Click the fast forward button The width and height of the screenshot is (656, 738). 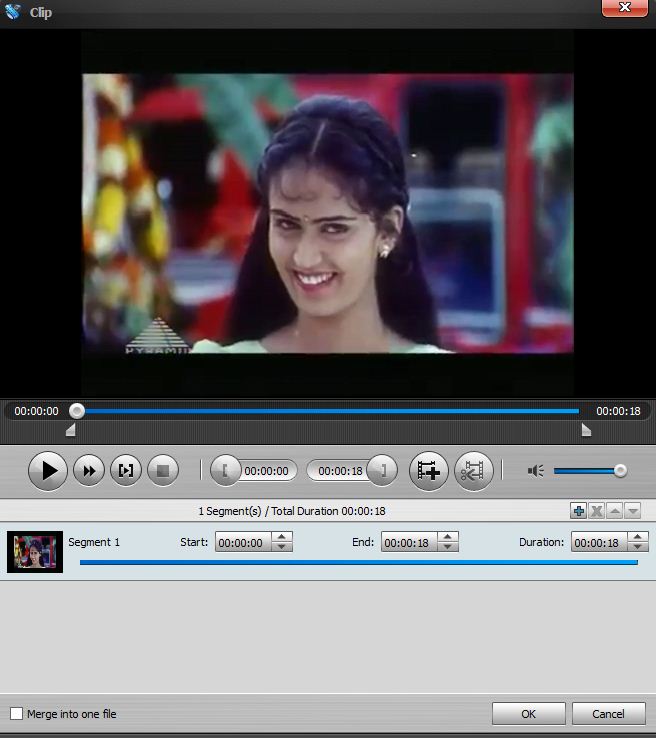pyautogui.click(x=89, y=471)
